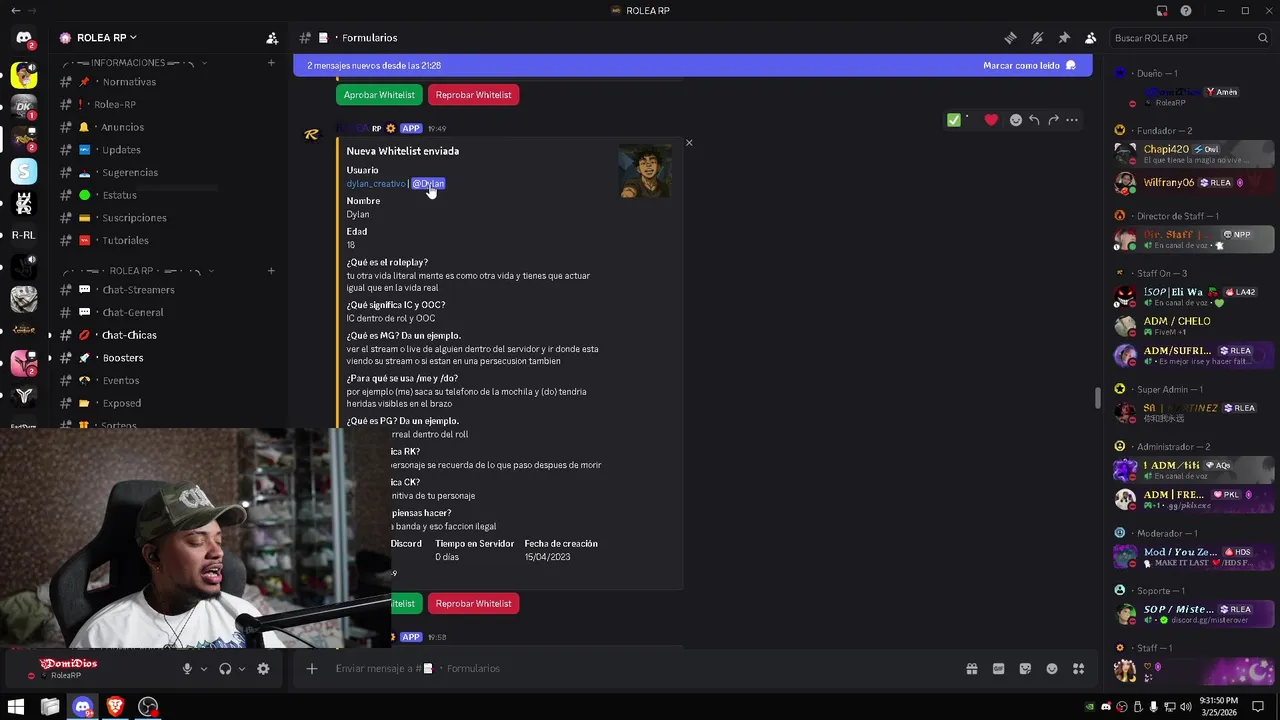The image size is (1280, 720).
Task: Open the Rolea-RP channel
Action: pyautogui.click(x=115, y=104)
